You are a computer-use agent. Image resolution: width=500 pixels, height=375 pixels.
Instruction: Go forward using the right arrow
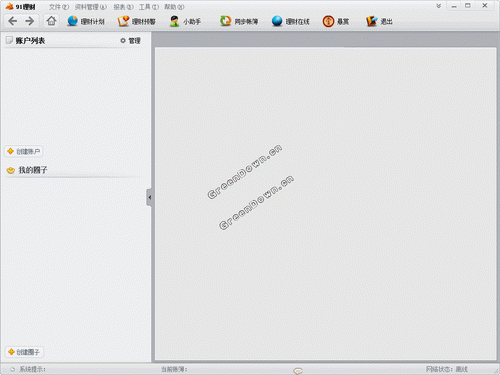tap(30, 21)
